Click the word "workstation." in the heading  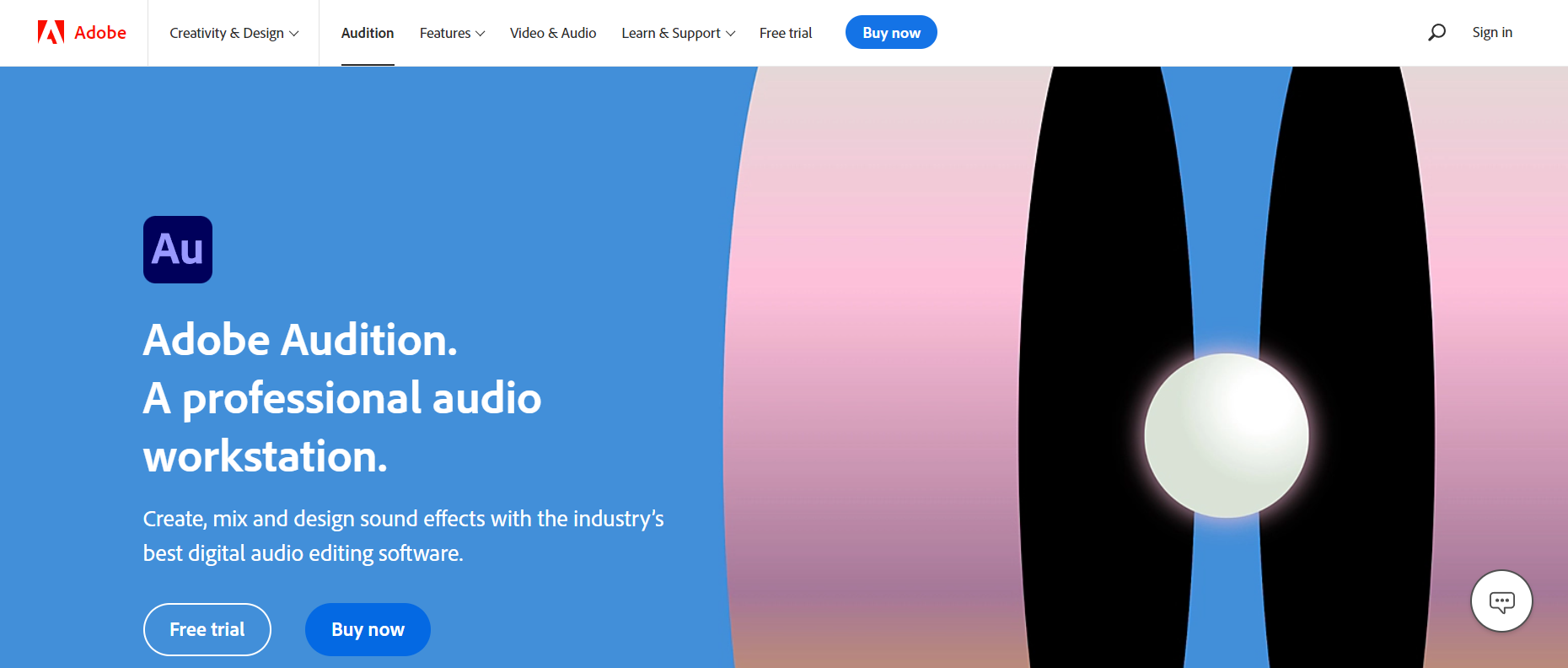coord(266,456)
